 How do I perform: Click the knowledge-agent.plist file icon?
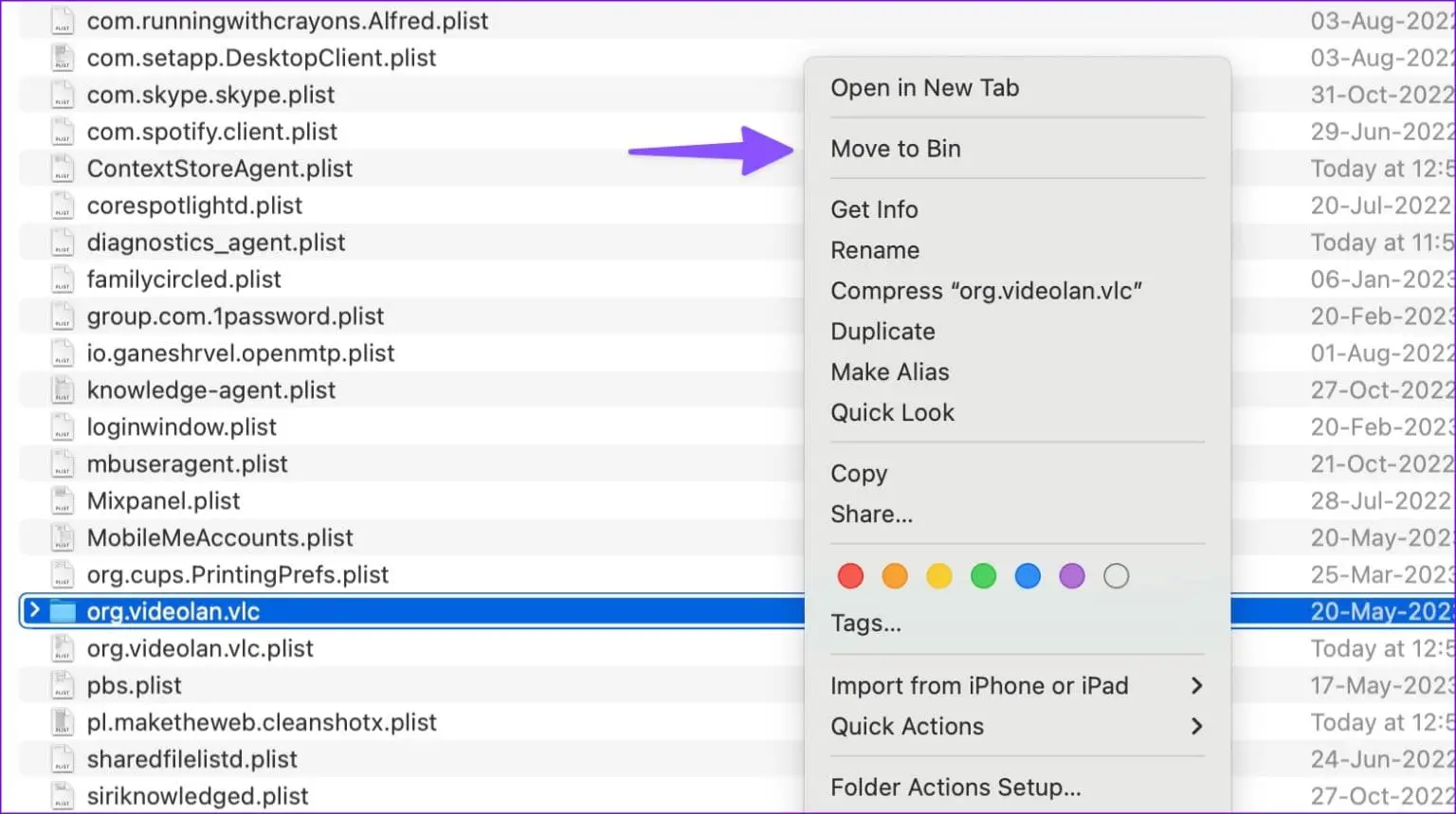[x=63, y=390]
